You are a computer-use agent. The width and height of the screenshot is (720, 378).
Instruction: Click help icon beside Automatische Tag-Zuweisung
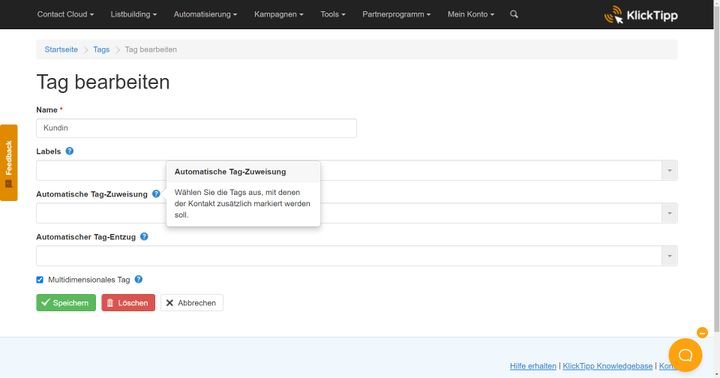pyautogui.click(x=156, y=194)
